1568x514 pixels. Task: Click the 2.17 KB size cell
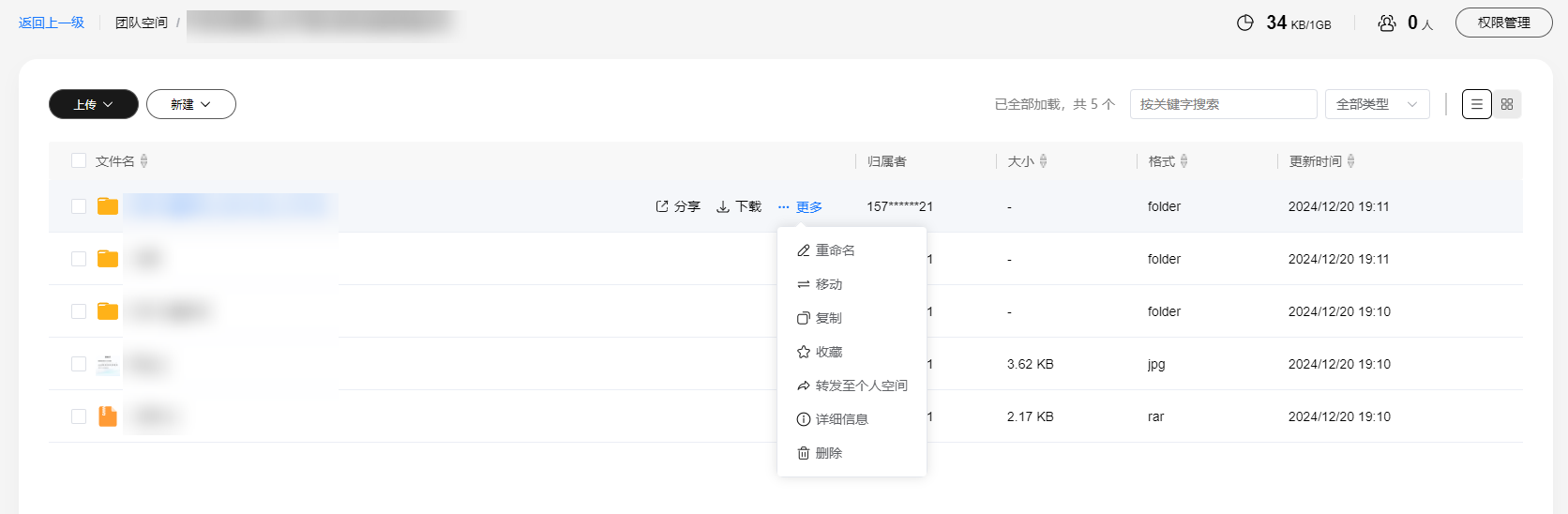pyautogui.click(x=1030, y=416)
